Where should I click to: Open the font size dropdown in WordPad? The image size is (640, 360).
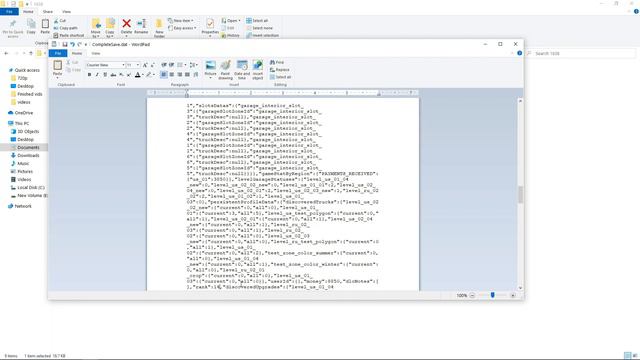tap(138, 65)
